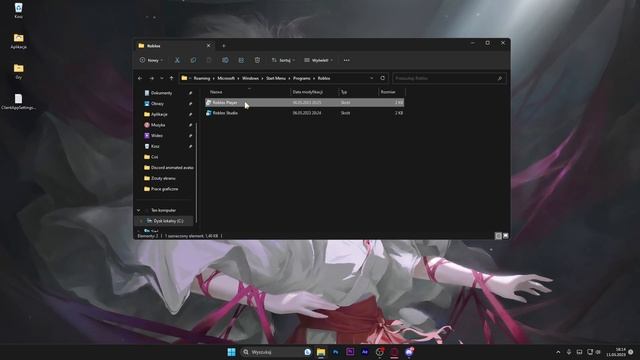Collapse the Ten komputer tree node
The width and height of the screenshot is (640, 360).
[x=139, y=210]
